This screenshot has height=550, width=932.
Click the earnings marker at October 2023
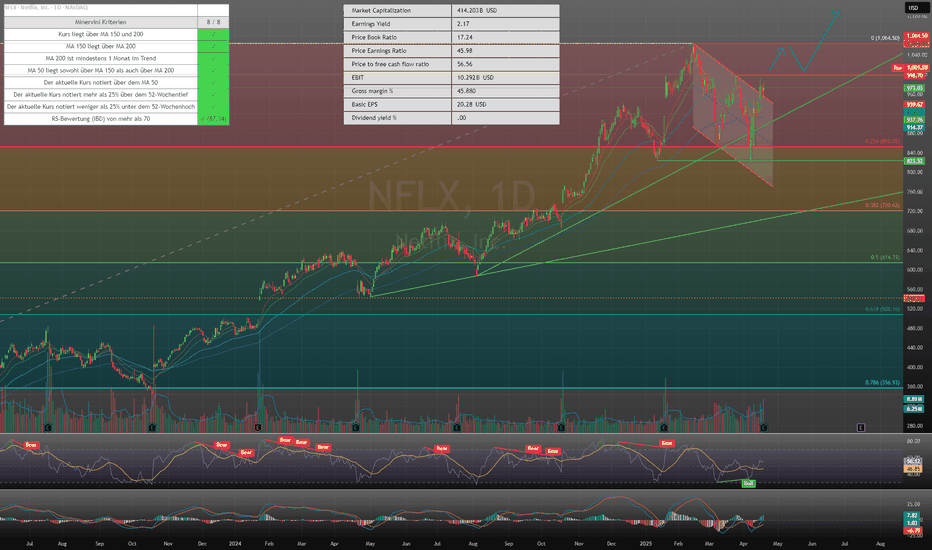pos(152,427)
